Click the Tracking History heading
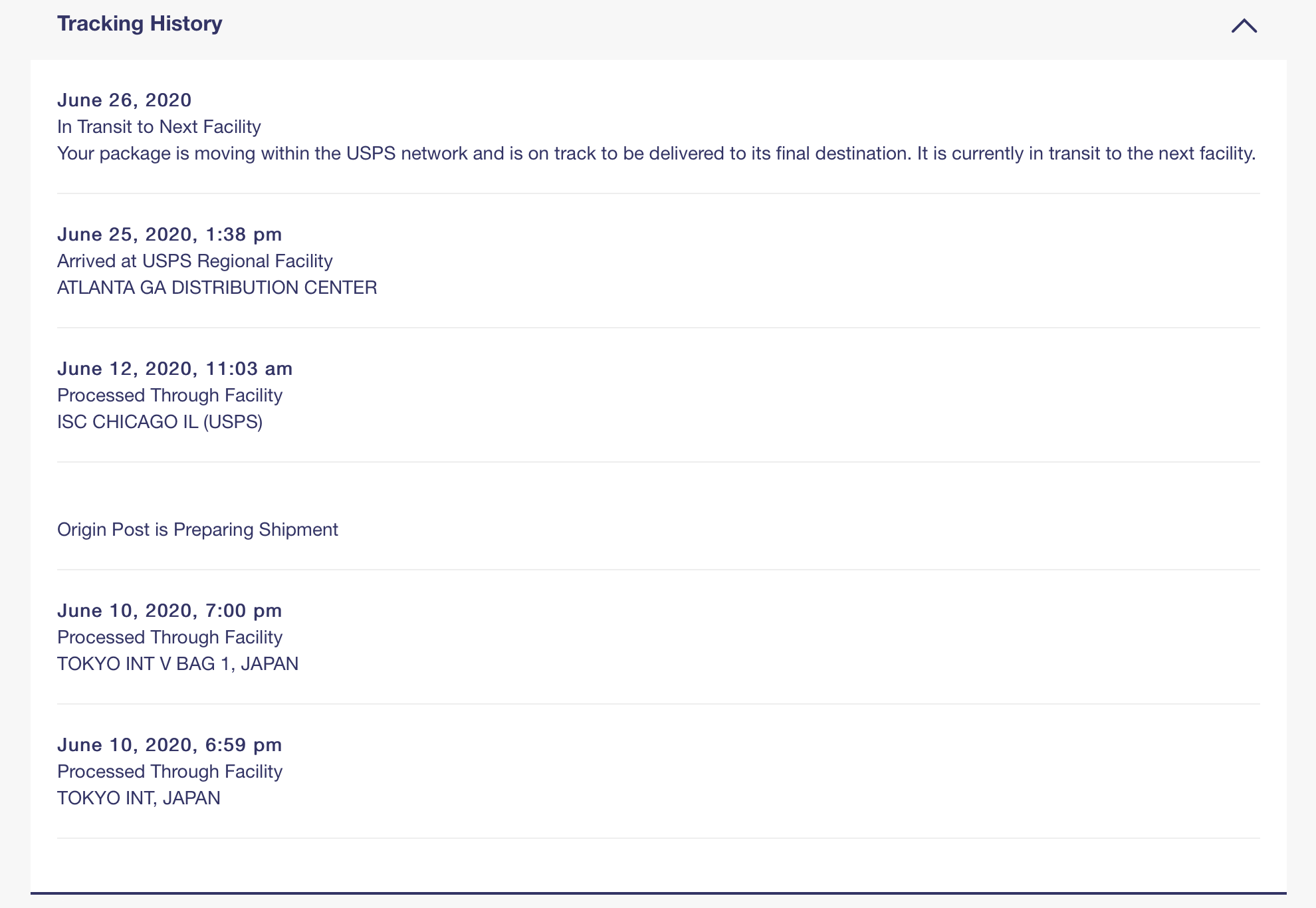1316x908 pixels. coord(140,23)
